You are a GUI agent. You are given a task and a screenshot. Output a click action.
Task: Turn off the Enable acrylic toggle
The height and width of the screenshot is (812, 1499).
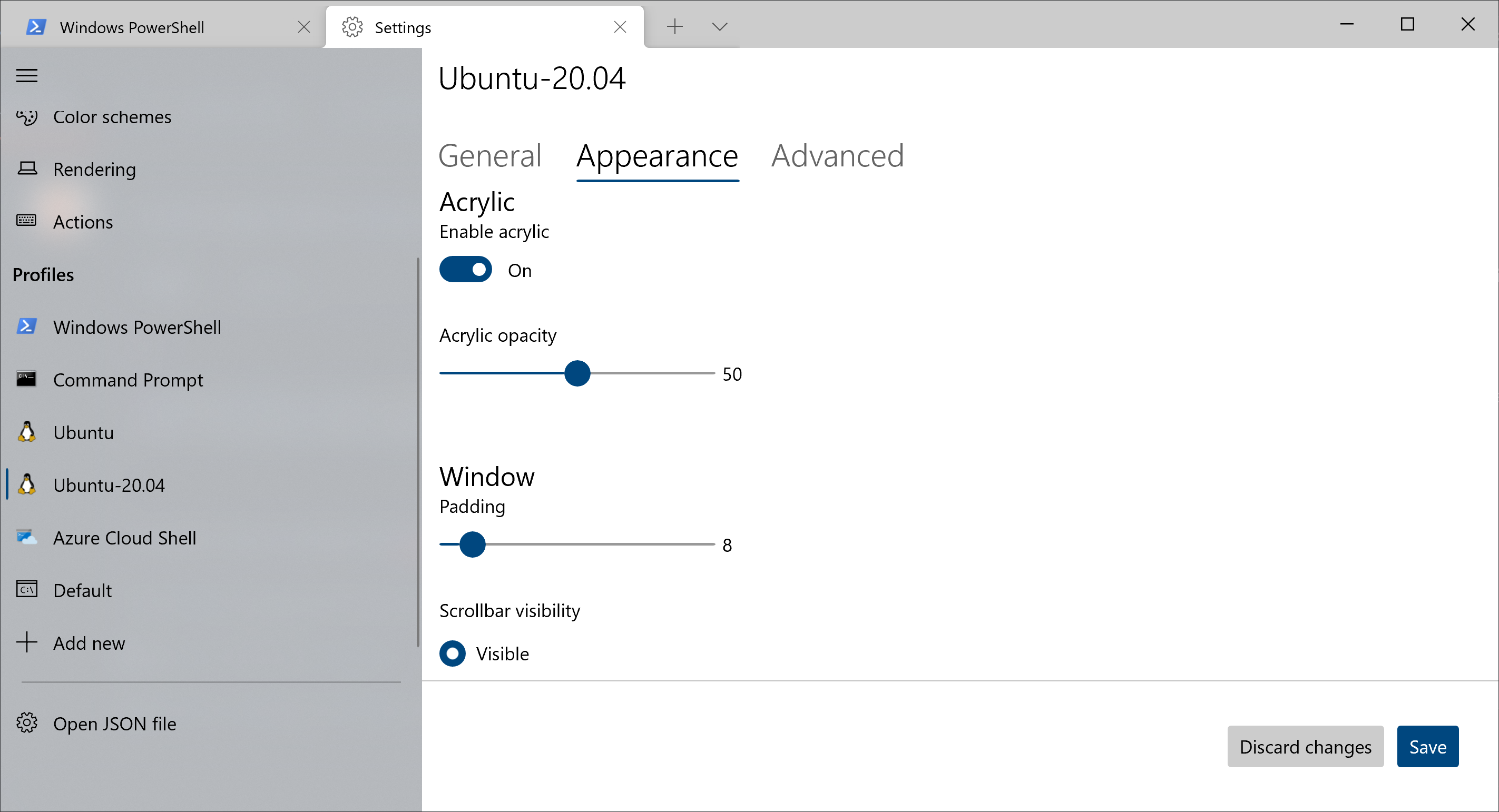(x=466, y=270)
